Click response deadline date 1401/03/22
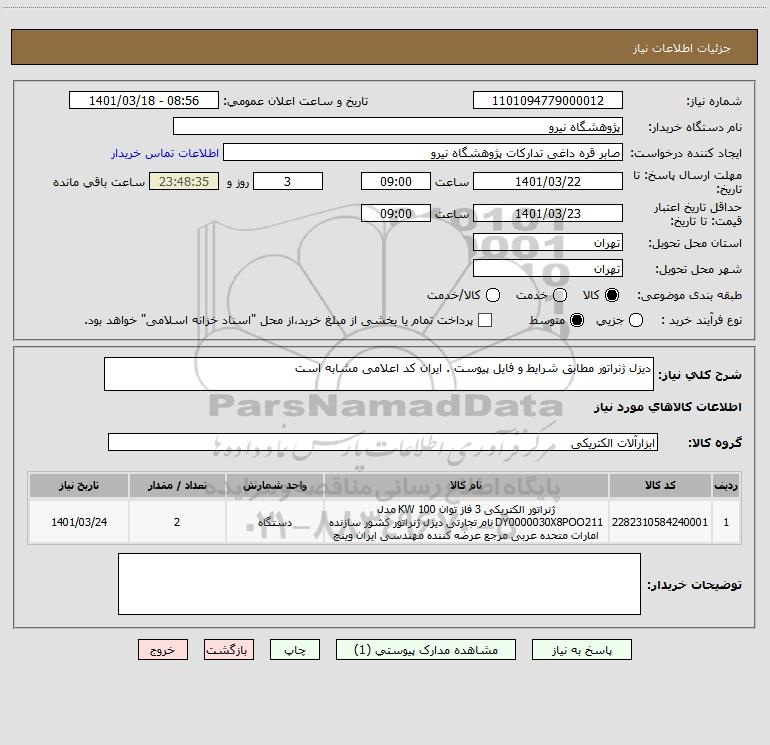 [x=548, y=181]
